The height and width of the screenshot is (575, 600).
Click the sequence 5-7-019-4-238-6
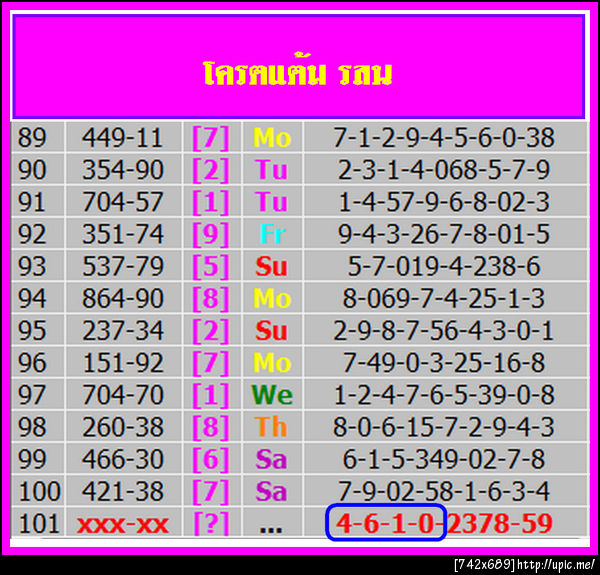tap(444, 266)
